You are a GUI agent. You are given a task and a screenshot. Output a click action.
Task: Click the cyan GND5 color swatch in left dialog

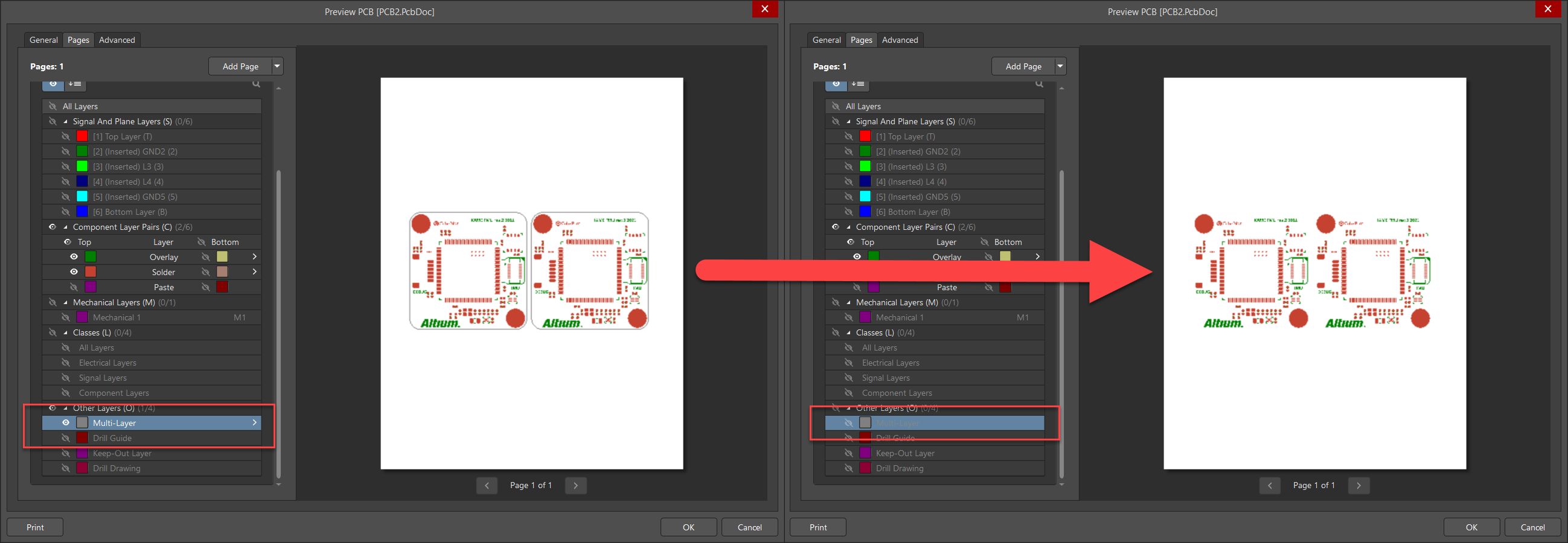[x=82, y=197]
